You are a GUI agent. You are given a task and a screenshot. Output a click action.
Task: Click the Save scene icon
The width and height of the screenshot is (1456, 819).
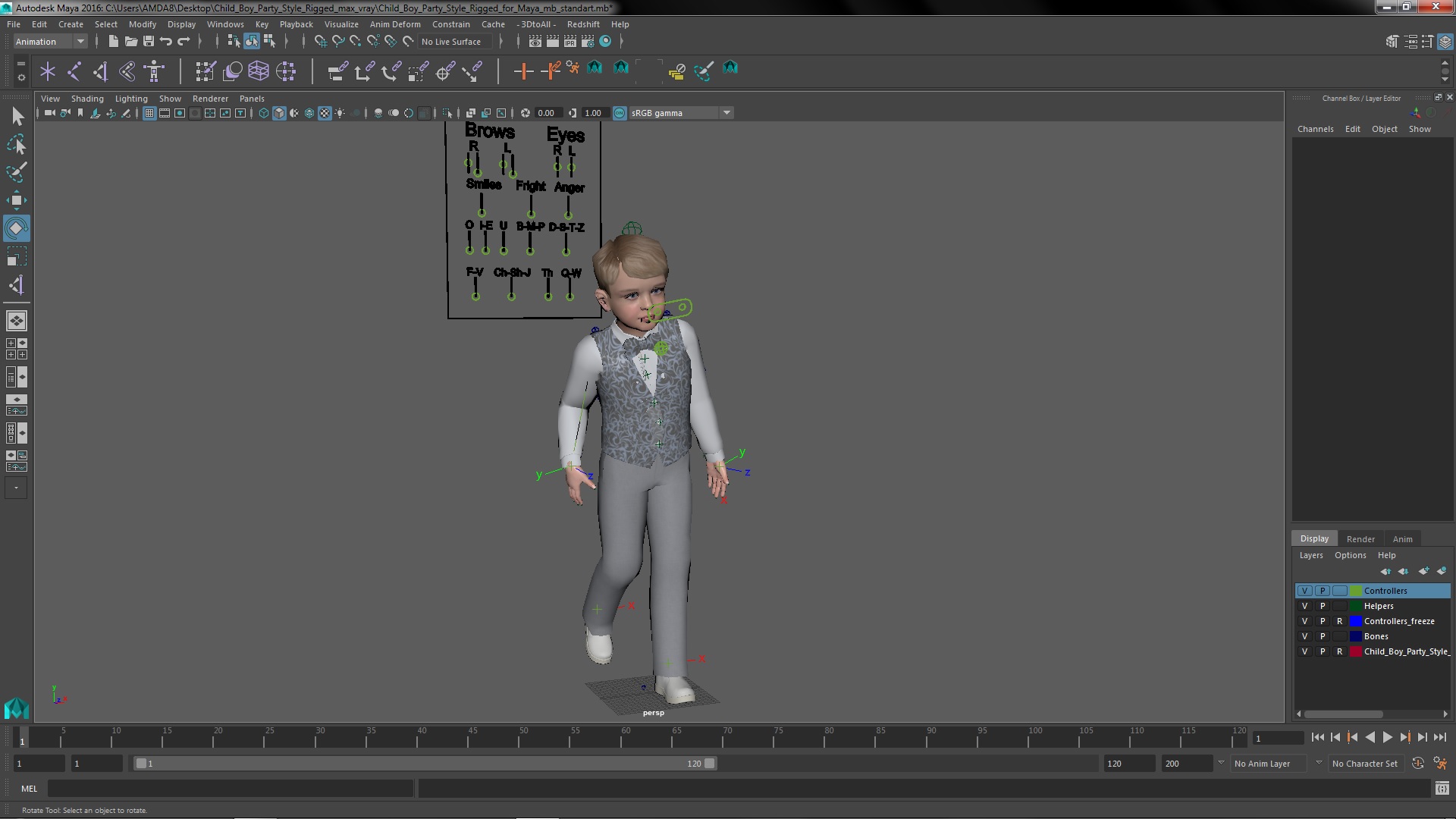pos(149,42)
